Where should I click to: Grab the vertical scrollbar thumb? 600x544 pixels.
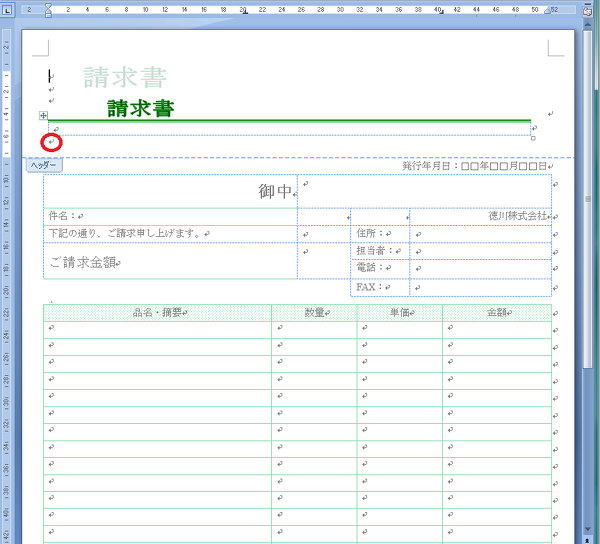(588, 199)
